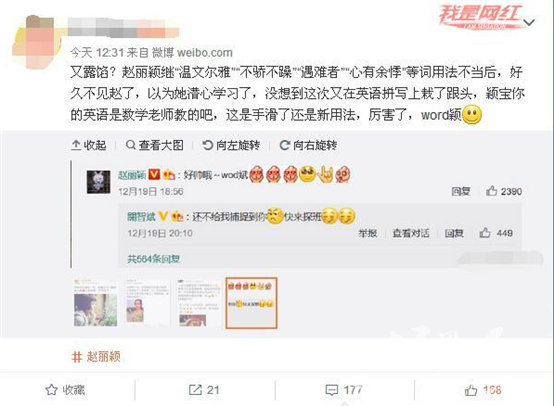Rotate image left with 向左旋转
554x406 pixels.
coord(231,145)
